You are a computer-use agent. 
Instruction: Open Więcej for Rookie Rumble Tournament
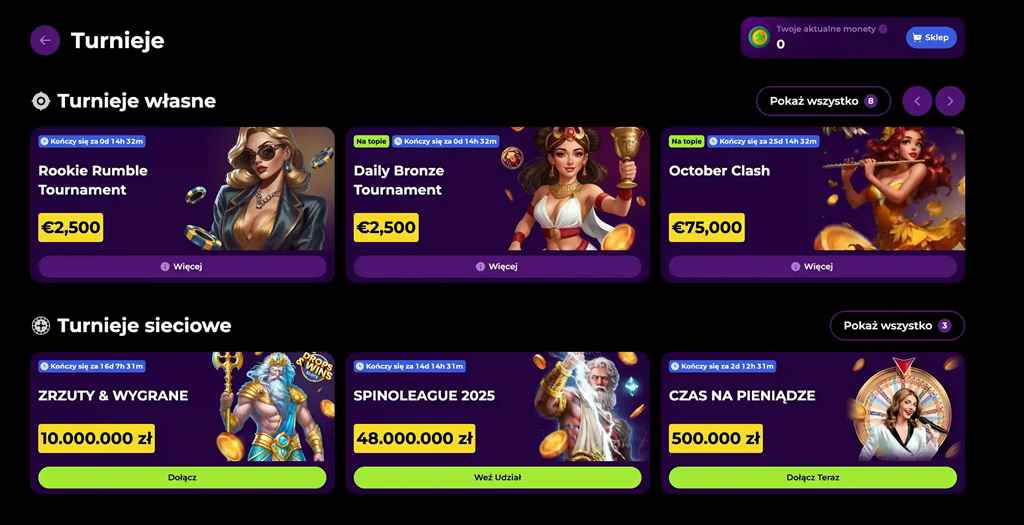click(182, 266)
